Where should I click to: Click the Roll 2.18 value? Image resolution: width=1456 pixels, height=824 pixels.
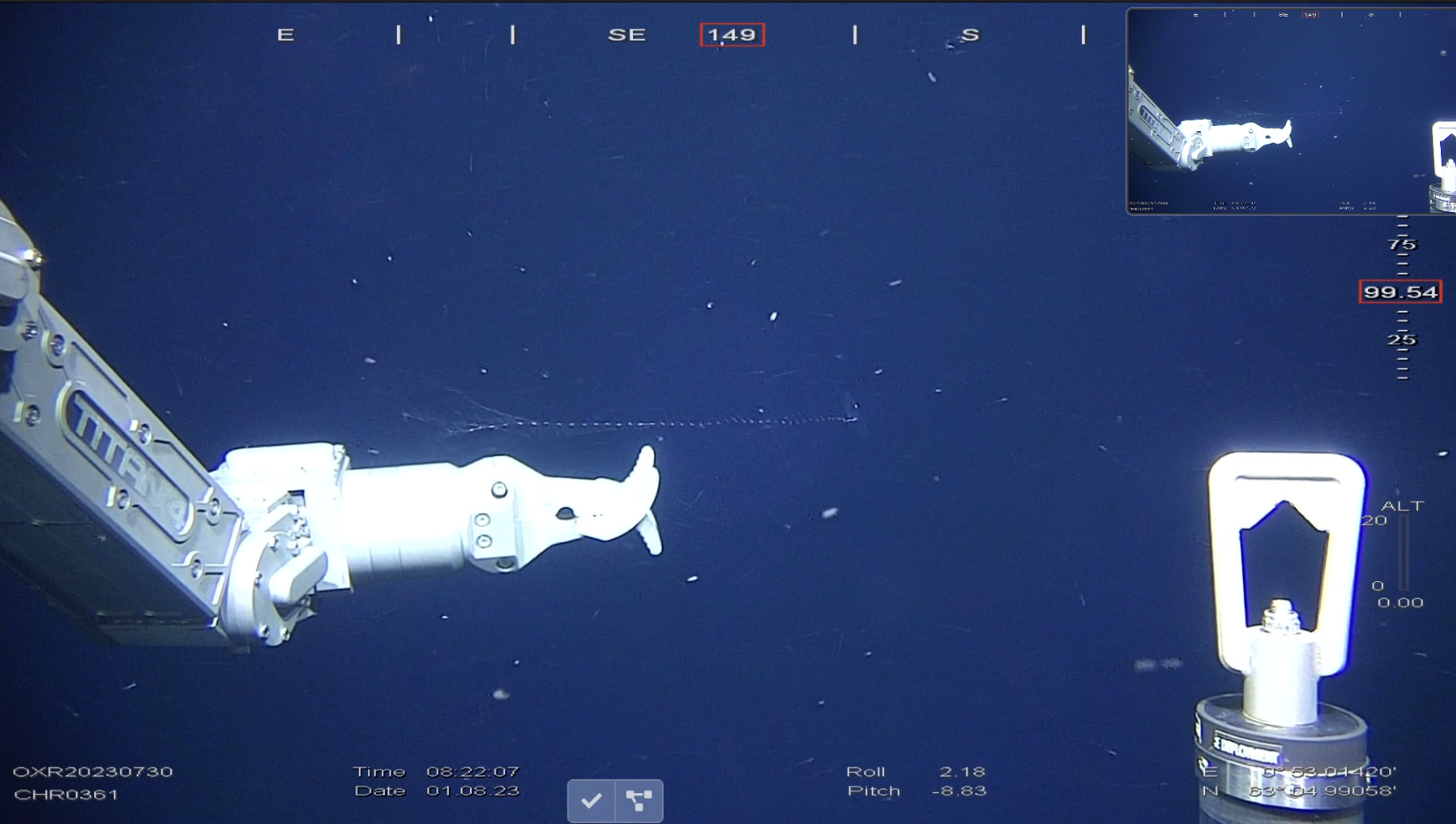click(x=961, y=771)
